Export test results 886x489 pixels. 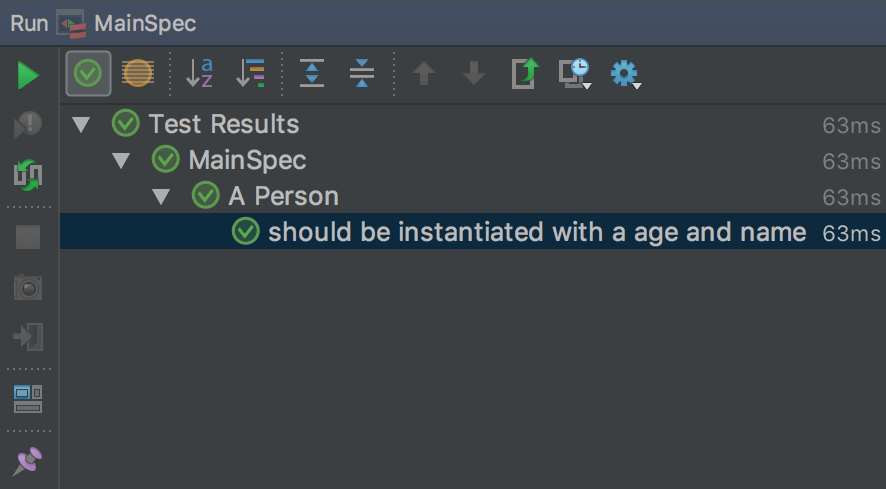525,73
